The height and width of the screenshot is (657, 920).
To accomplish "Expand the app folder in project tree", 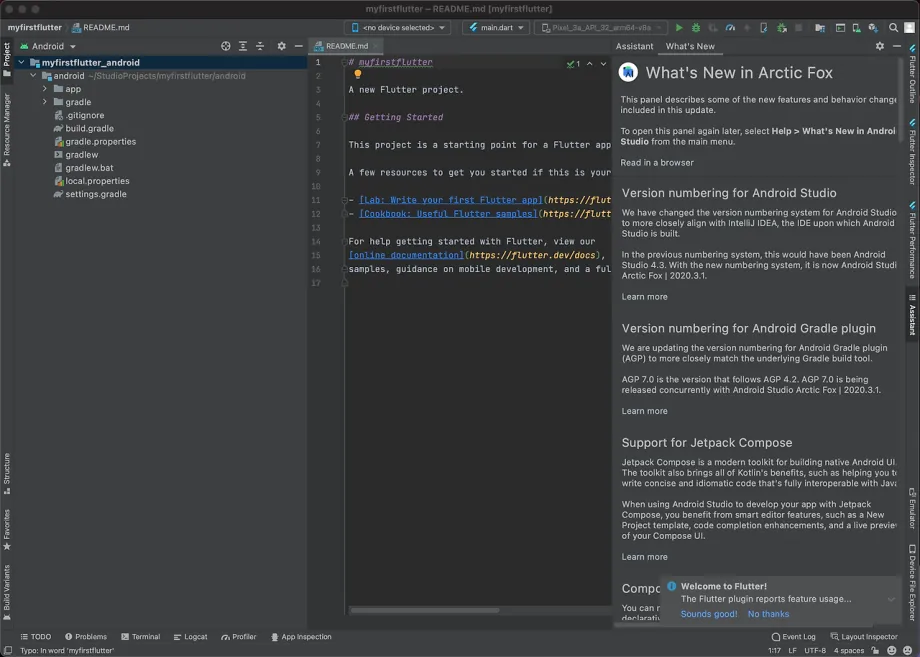I will click(x=45, y=89).
